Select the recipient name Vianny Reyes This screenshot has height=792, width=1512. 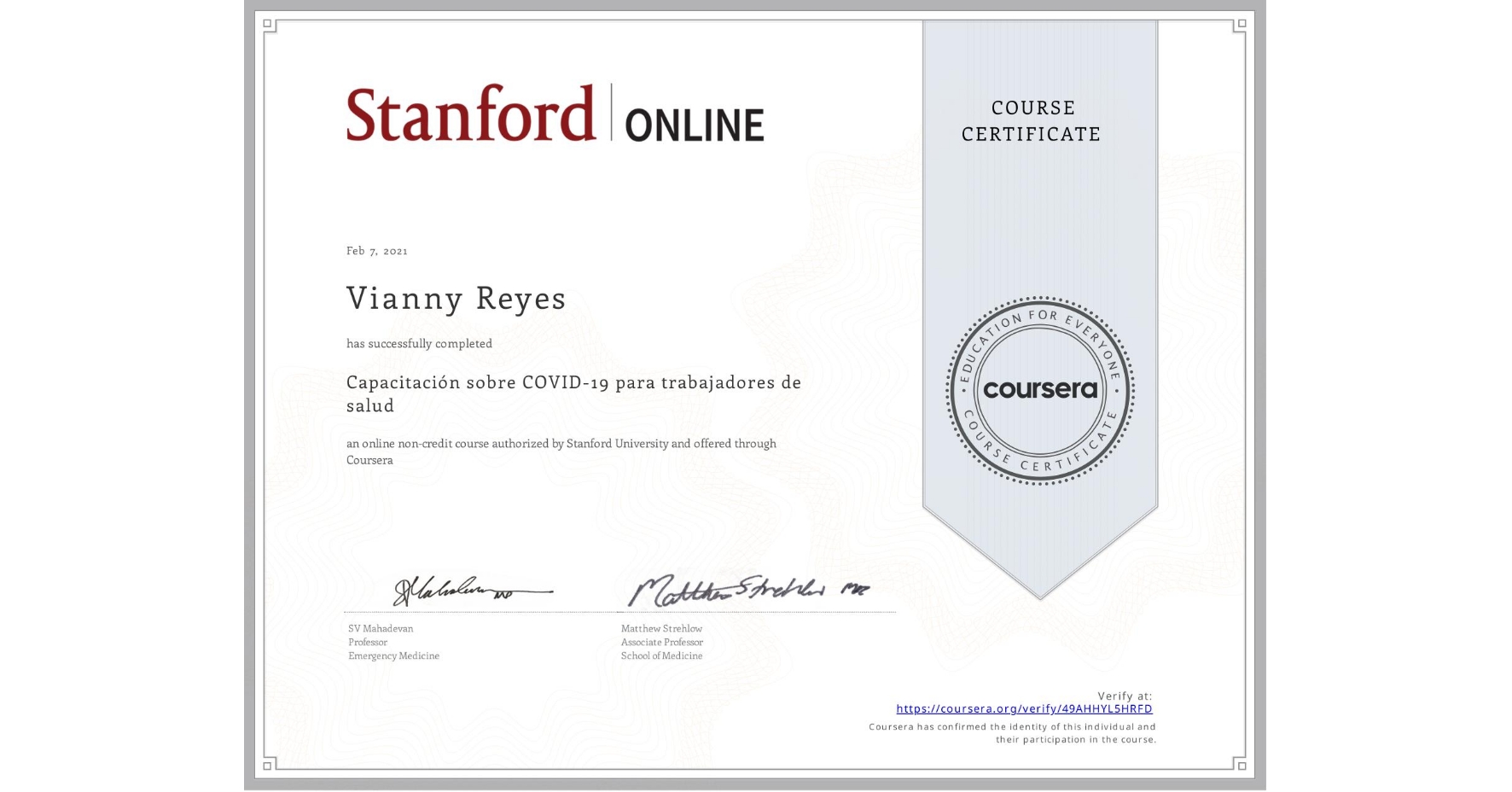(456, 298)
